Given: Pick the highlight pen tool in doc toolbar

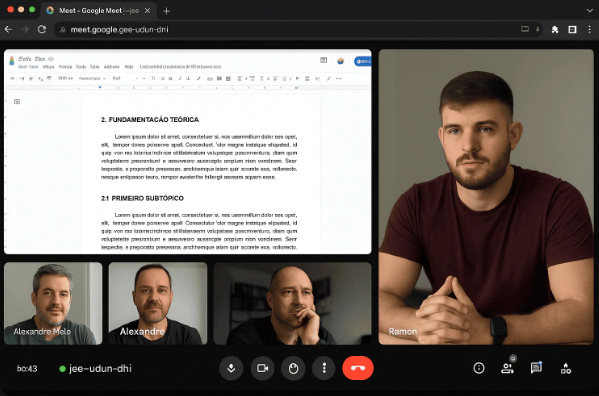Looking at the screenshot, I should [x=199, y=78].
